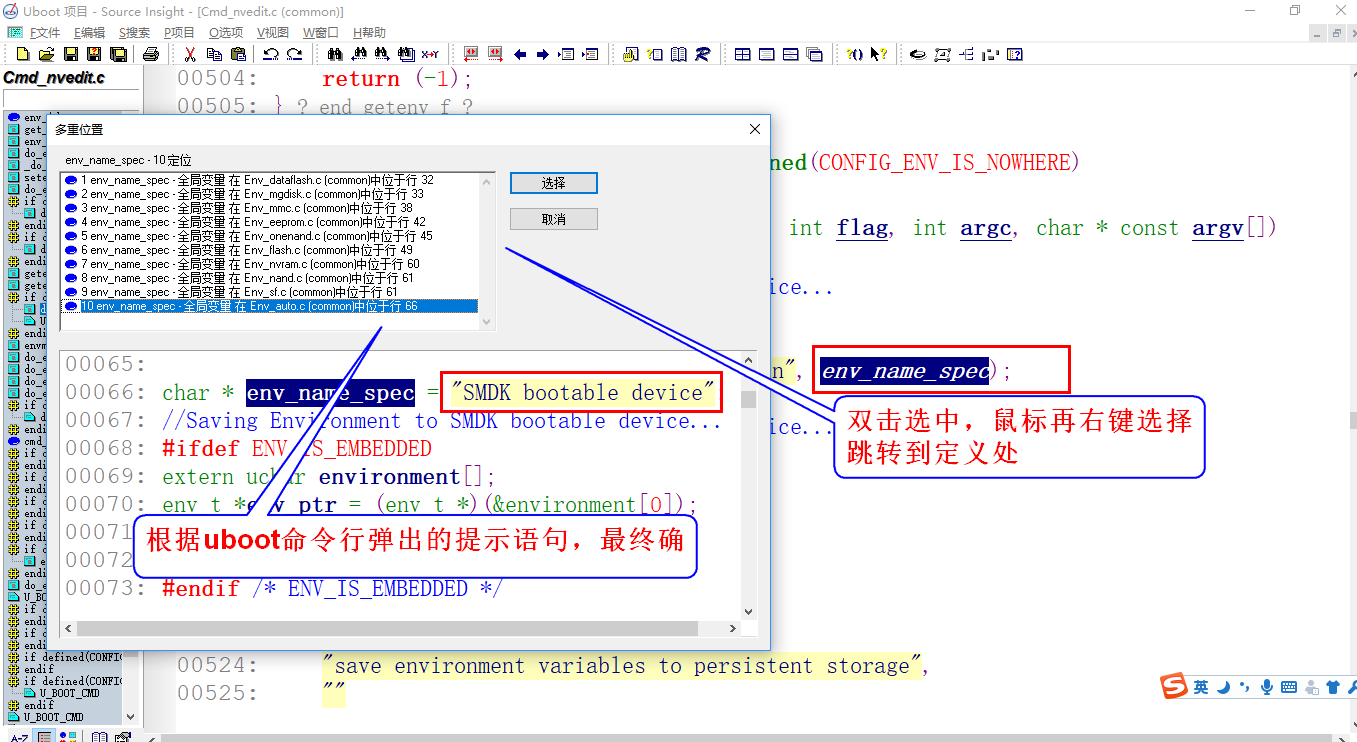
Task: Open the H帮助 menu
Action: click(368, 33)
